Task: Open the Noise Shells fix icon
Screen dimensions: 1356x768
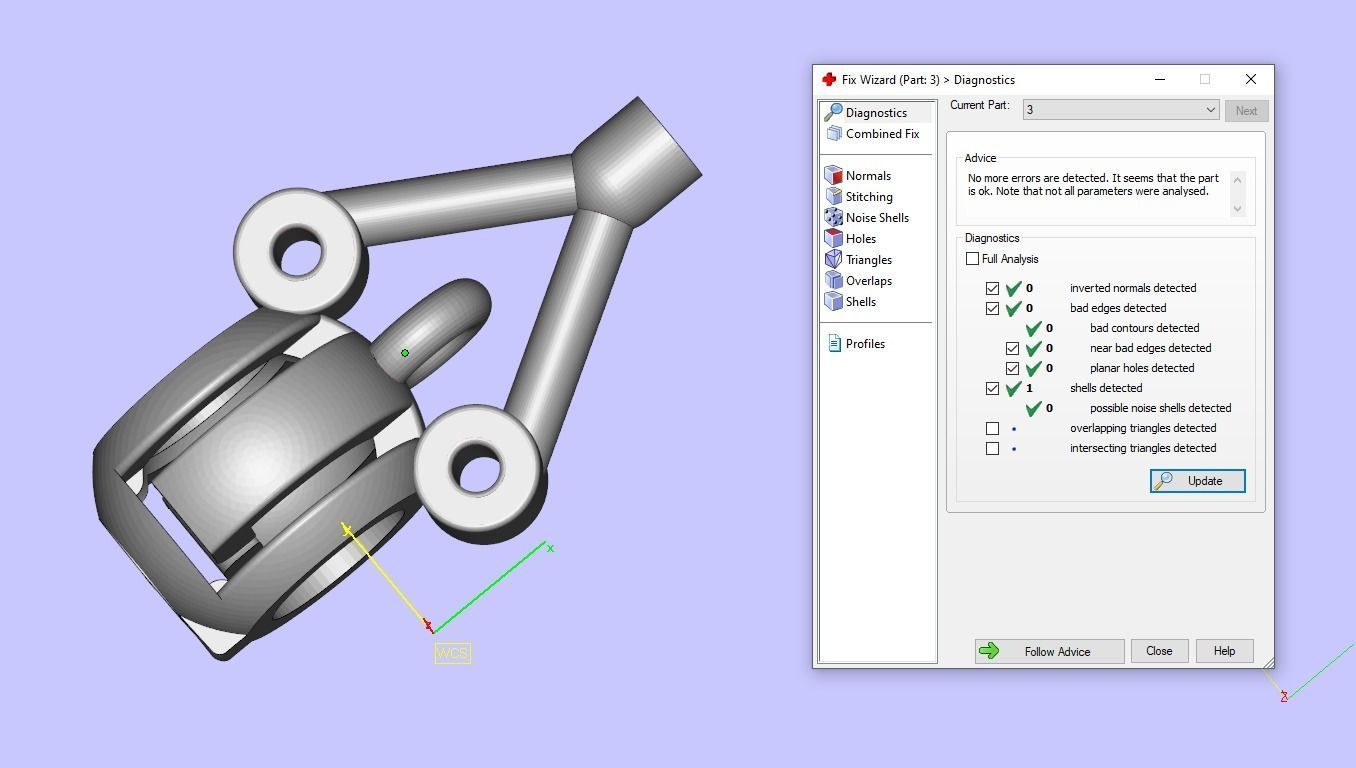Action: point(833,218)
